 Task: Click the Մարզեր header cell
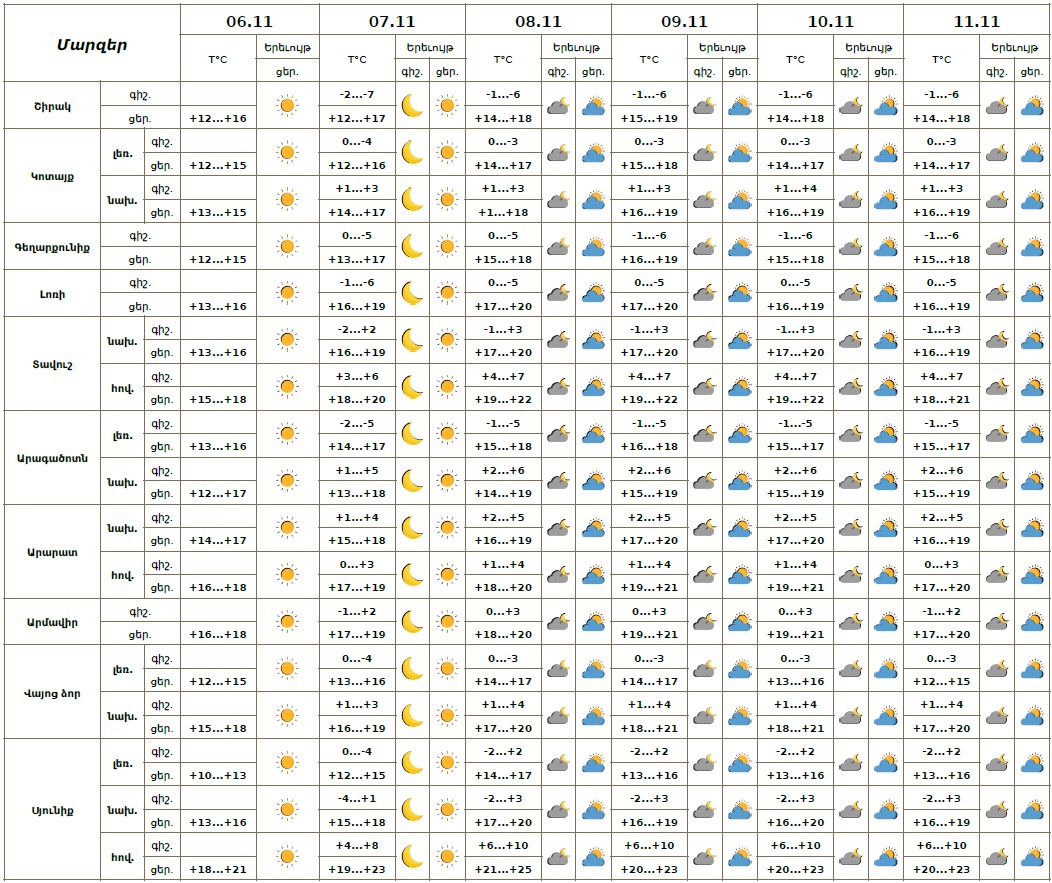(x=91, y=44)
